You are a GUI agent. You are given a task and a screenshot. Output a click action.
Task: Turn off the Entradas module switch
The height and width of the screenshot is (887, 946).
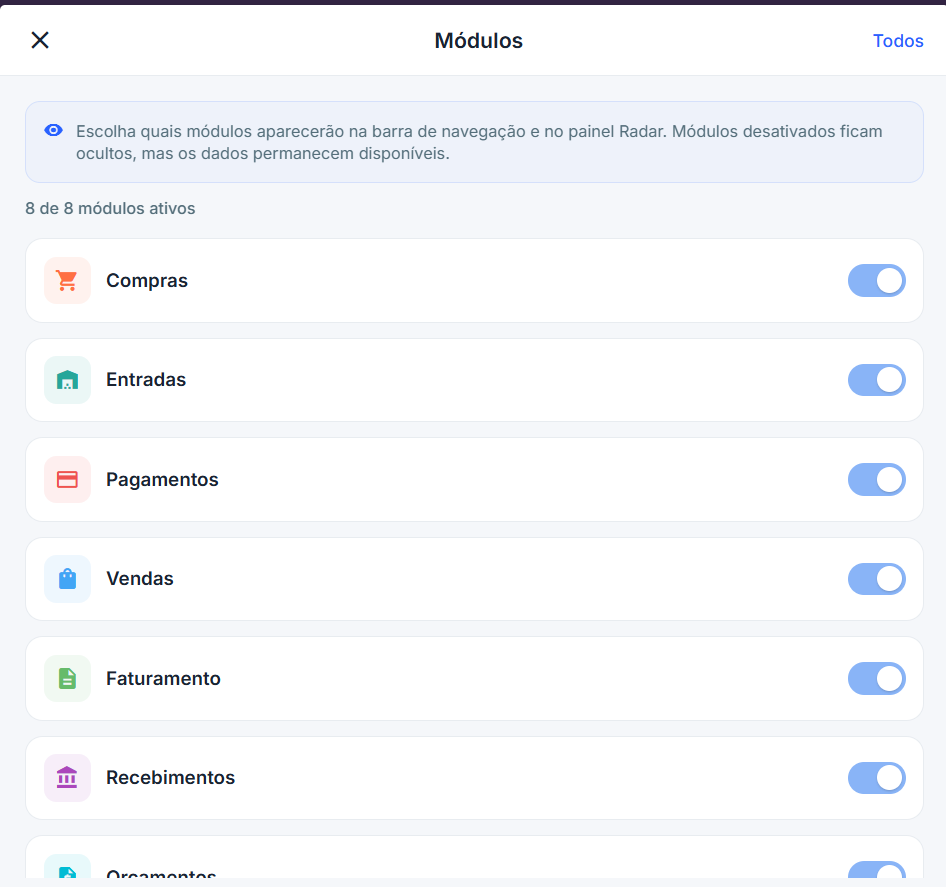point(876,380)
